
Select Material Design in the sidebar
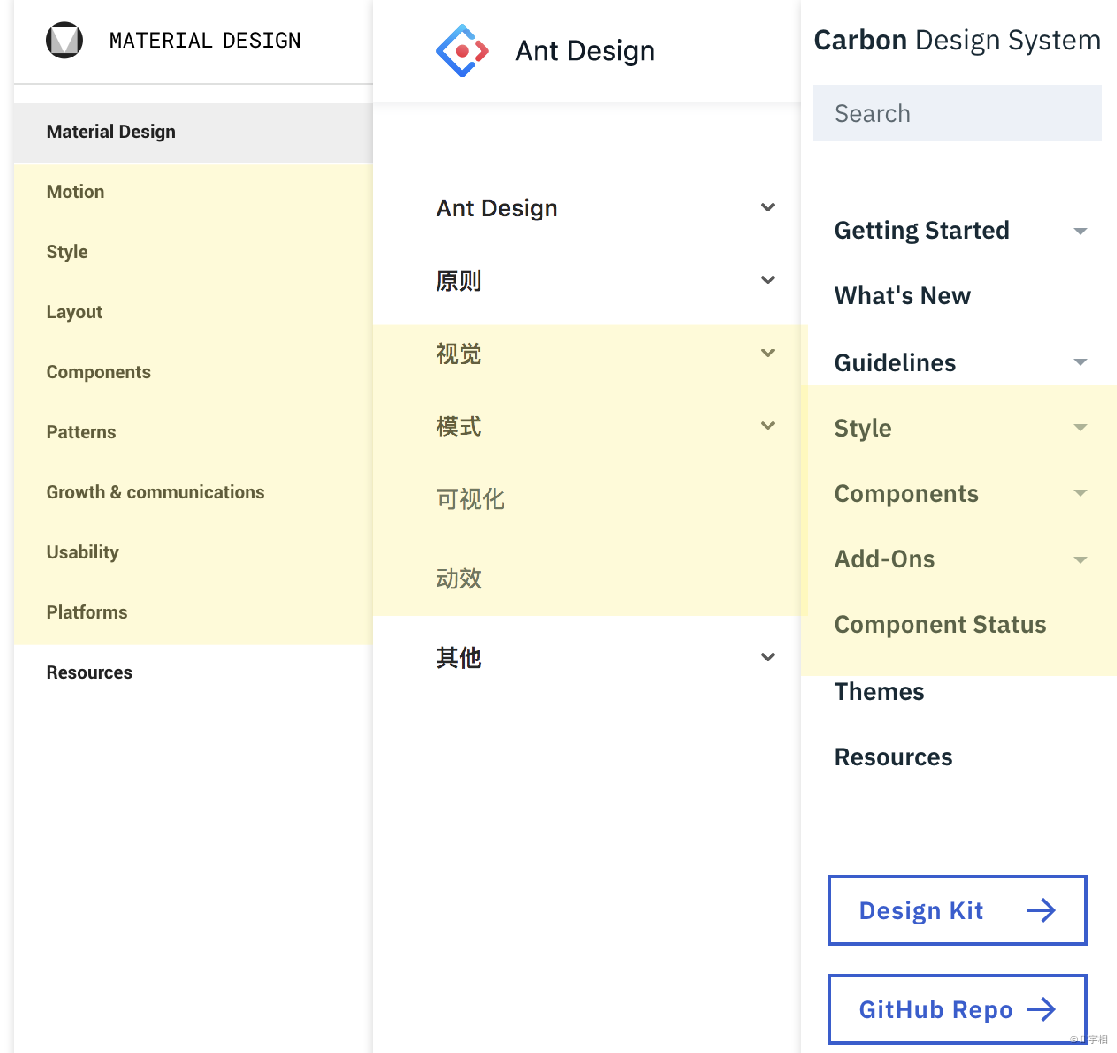(x=193, y=133)
